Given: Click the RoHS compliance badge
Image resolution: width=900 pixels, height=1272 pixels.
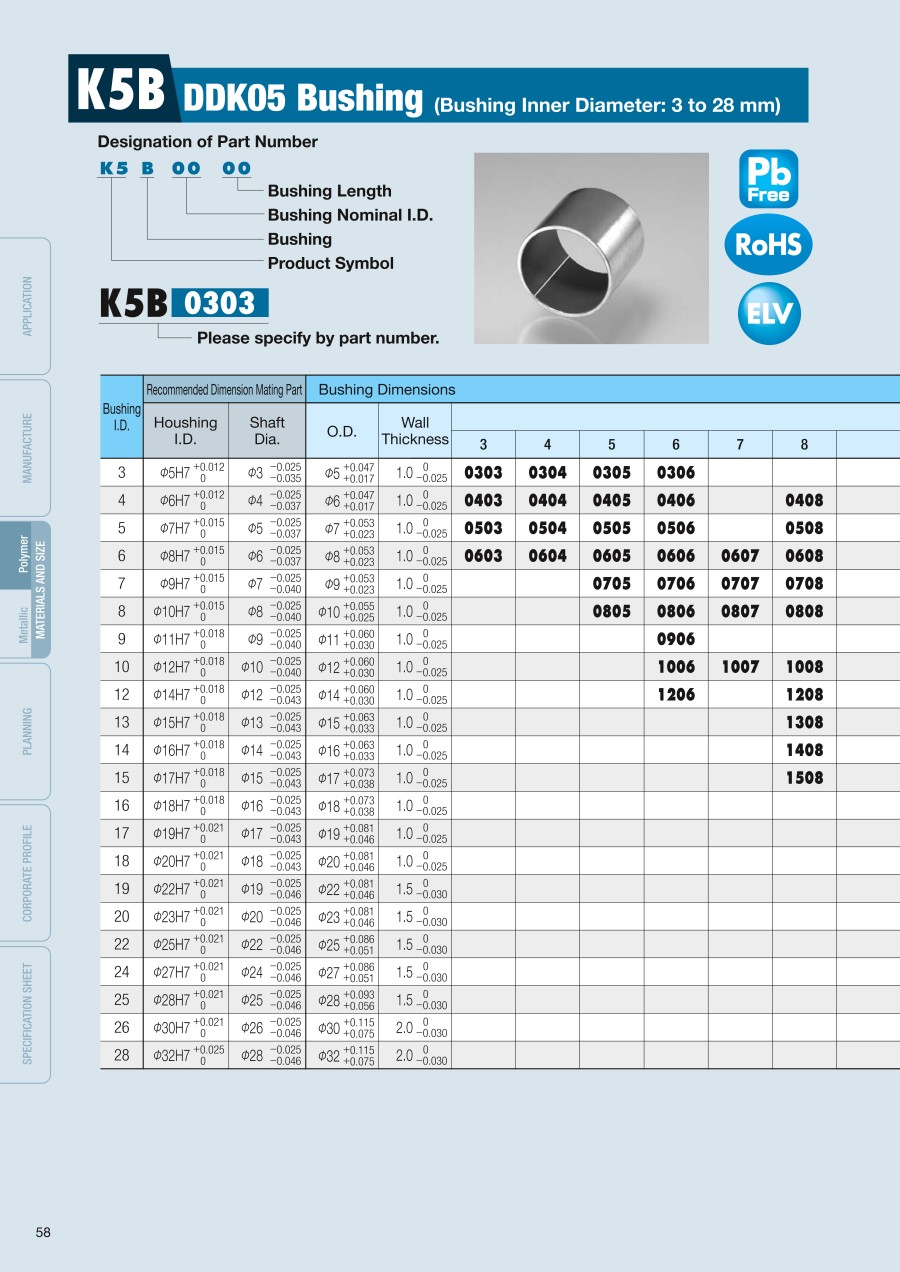Looking at the screenshot, I should click(x=768, y=245).
